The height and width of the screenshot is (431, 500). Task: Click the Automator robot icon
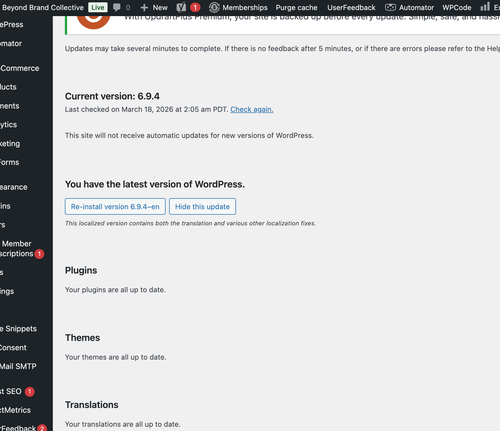coord(390,7)
